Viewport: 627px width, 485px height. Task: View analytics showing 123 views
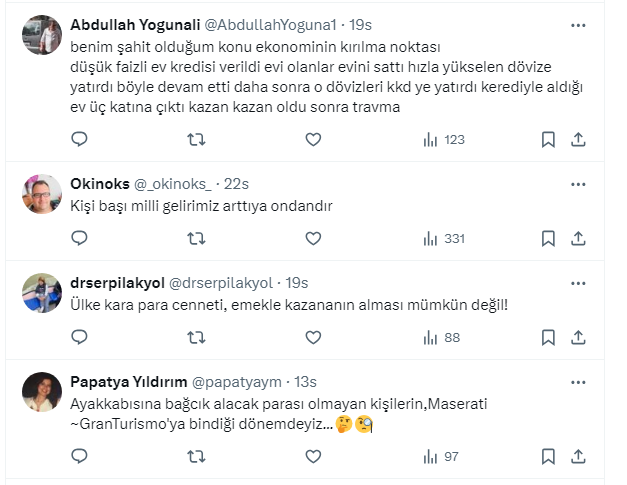tap(441, 140)
